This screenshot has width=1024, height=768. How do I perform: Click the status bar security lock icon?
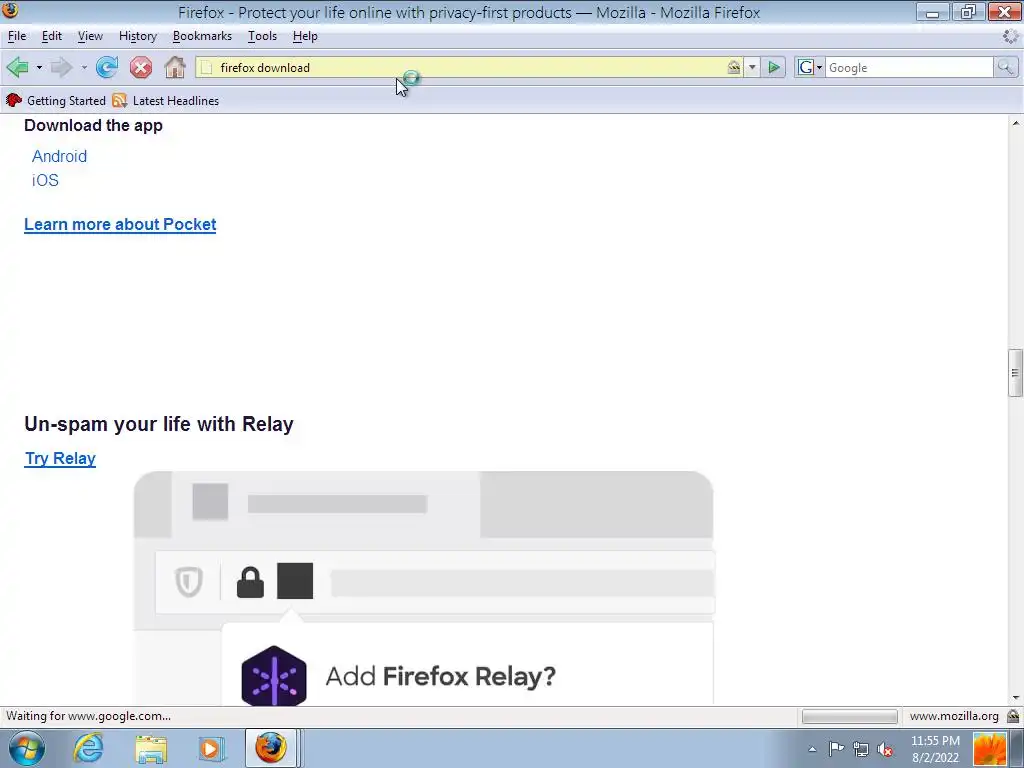click(1013, 716)
